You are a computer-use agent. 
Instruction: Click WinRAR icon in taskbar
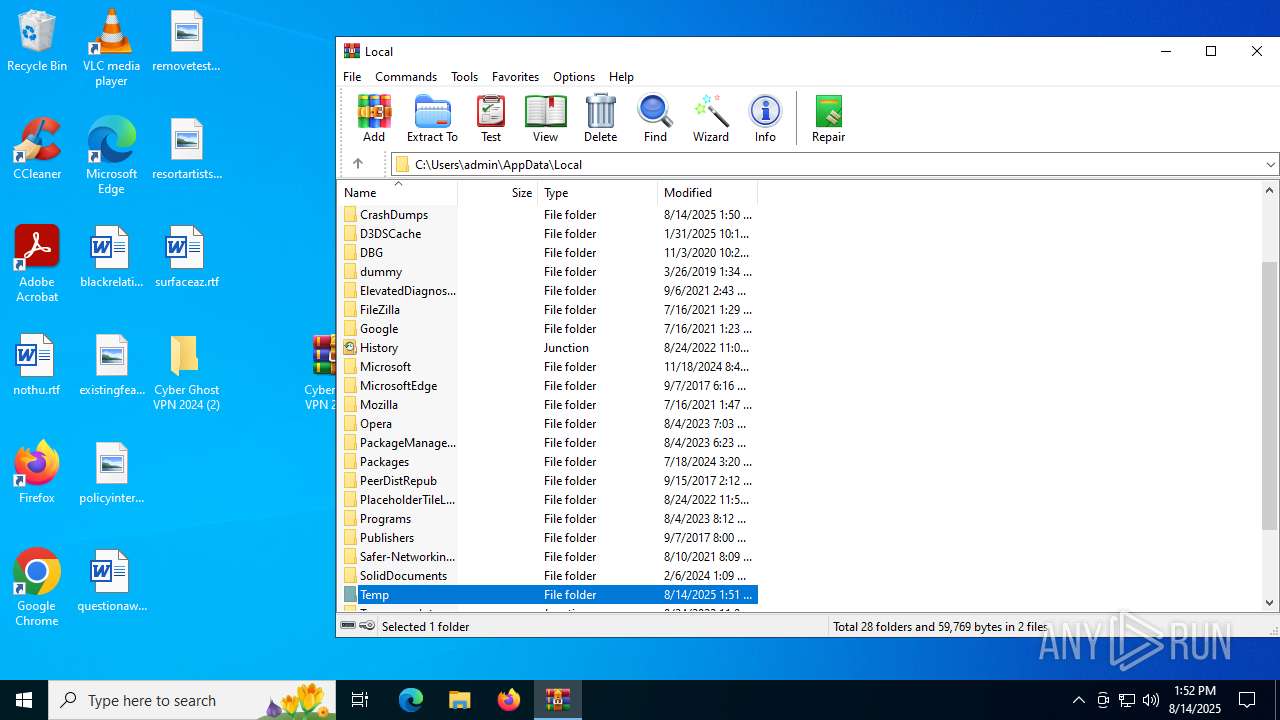(557, 700)
